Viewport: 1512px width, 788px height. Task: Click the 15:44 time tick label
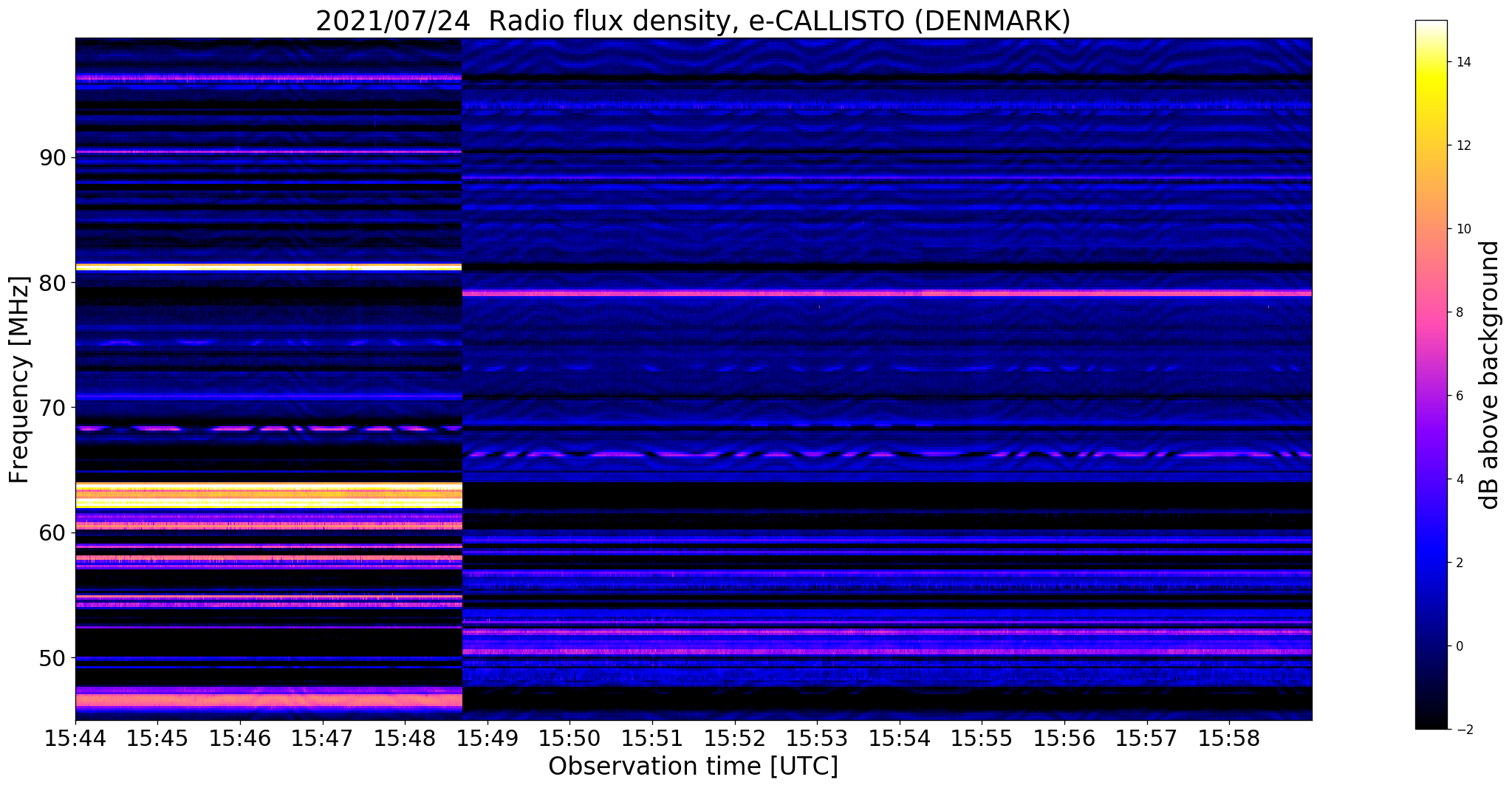pos(75,739)
